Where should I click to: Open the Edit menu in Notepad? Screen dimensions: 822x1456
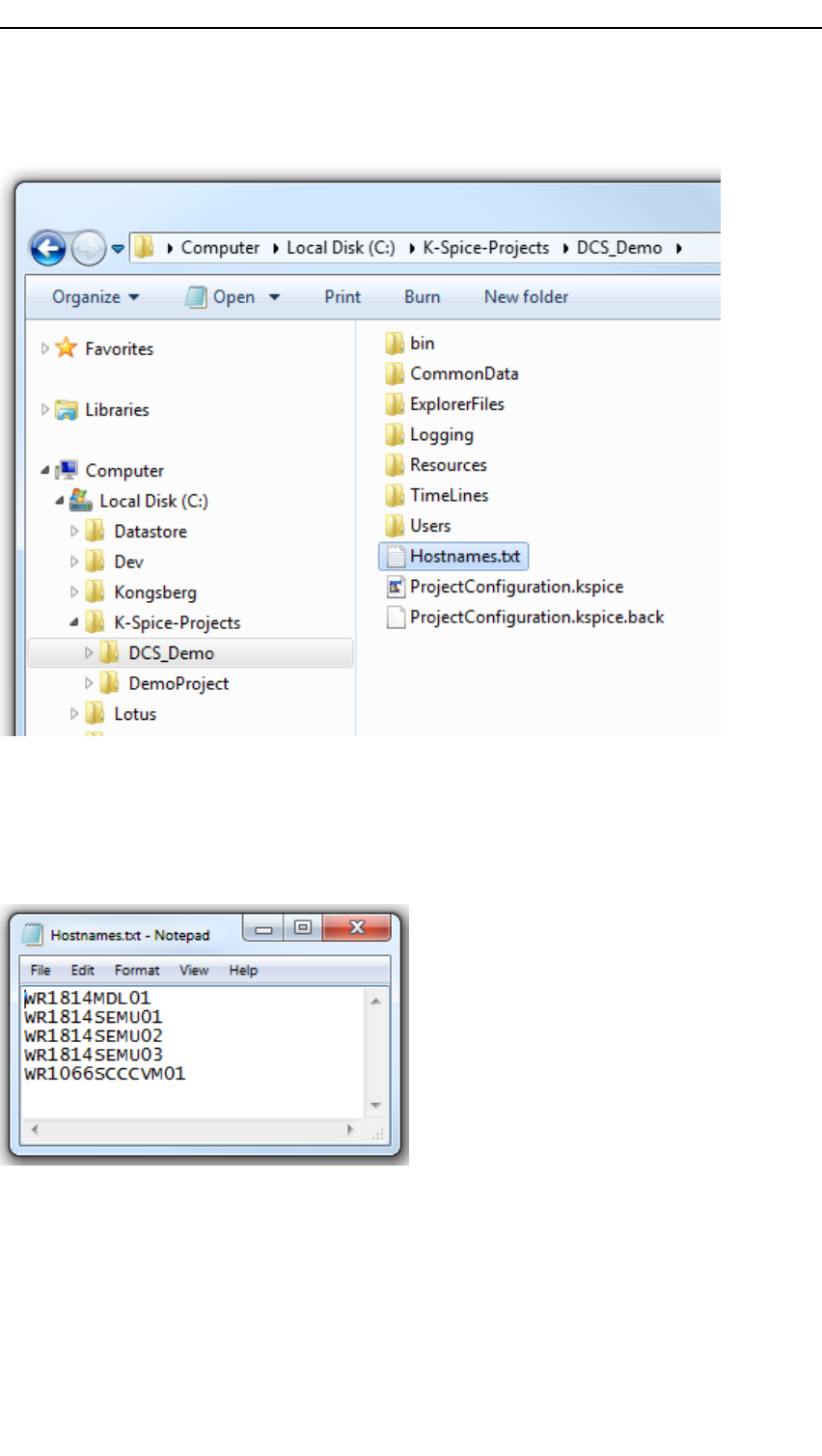(x=83, y=970)
